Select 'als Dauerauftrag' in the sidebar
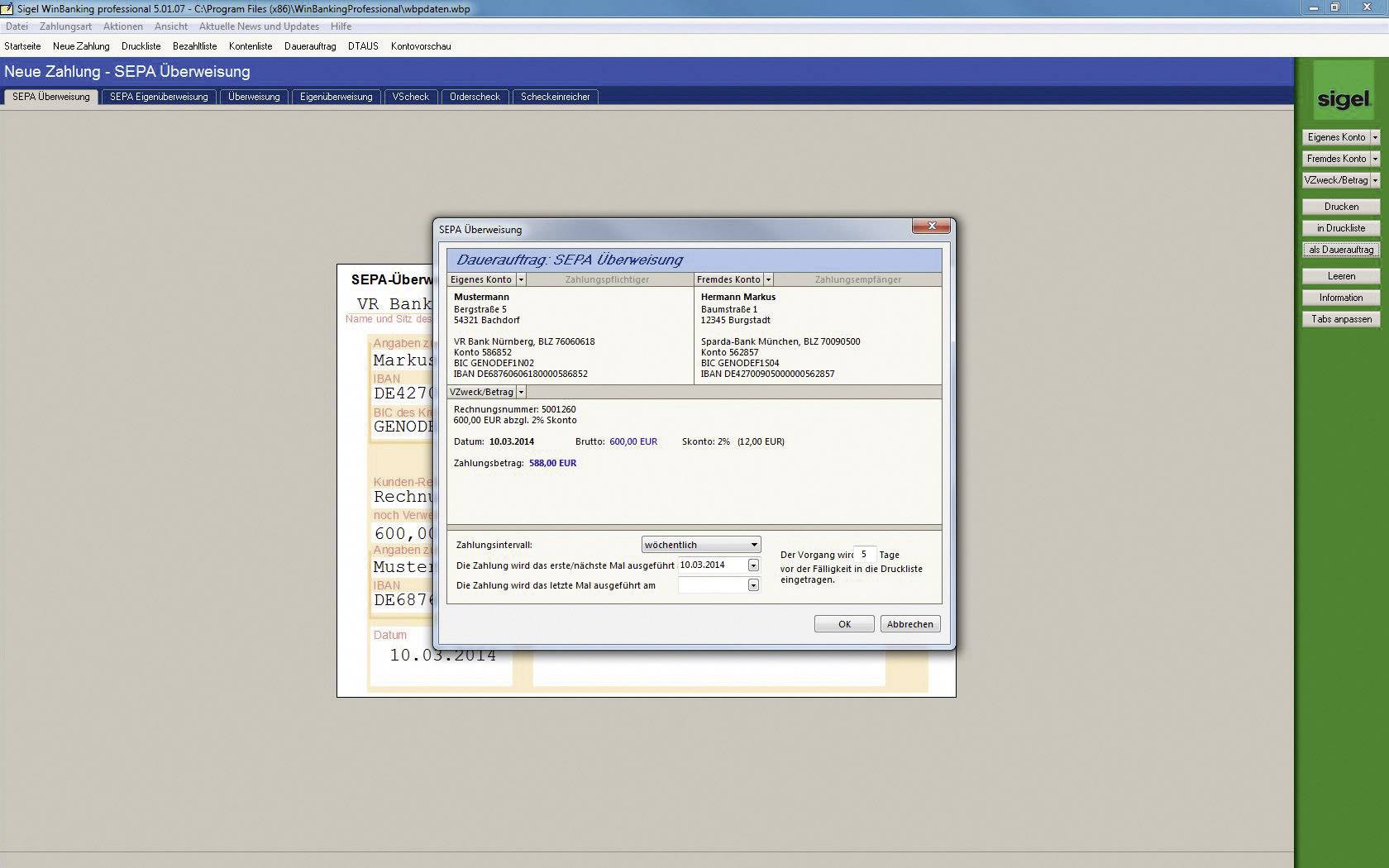This screenshot has height=868, width=1389. coord(1340,249)
